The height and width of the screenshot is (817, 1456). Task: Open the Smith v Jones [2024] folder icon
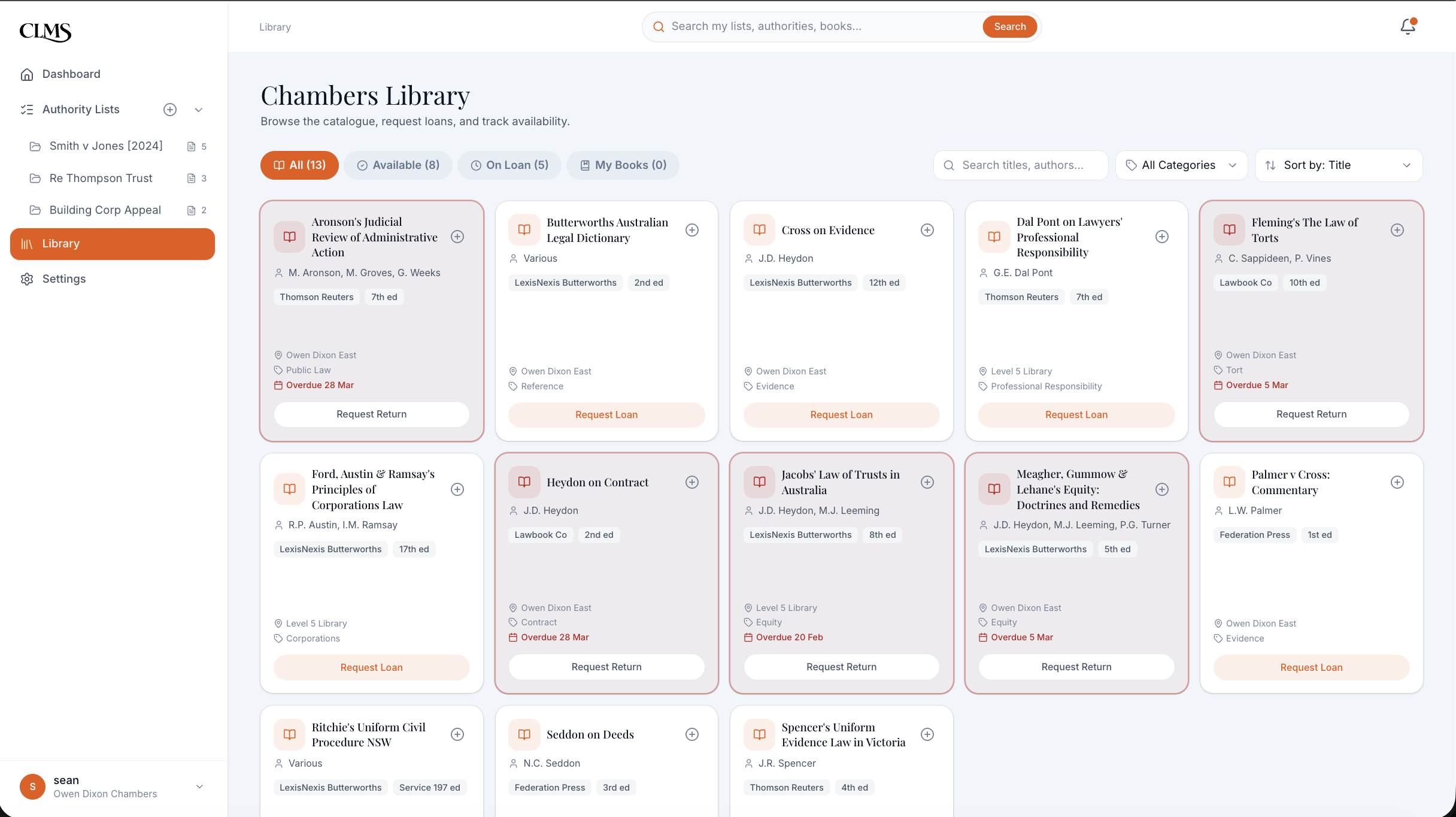[x=34, y=146]
